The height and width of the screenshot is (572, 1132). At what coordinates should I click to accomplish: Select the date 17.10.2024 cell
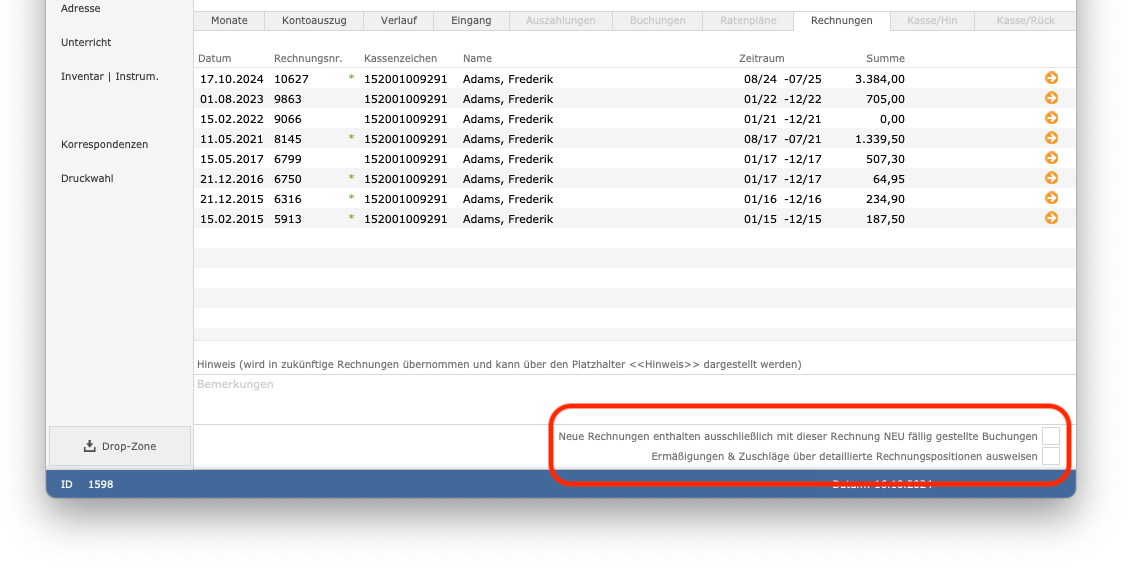coord(232,79)
